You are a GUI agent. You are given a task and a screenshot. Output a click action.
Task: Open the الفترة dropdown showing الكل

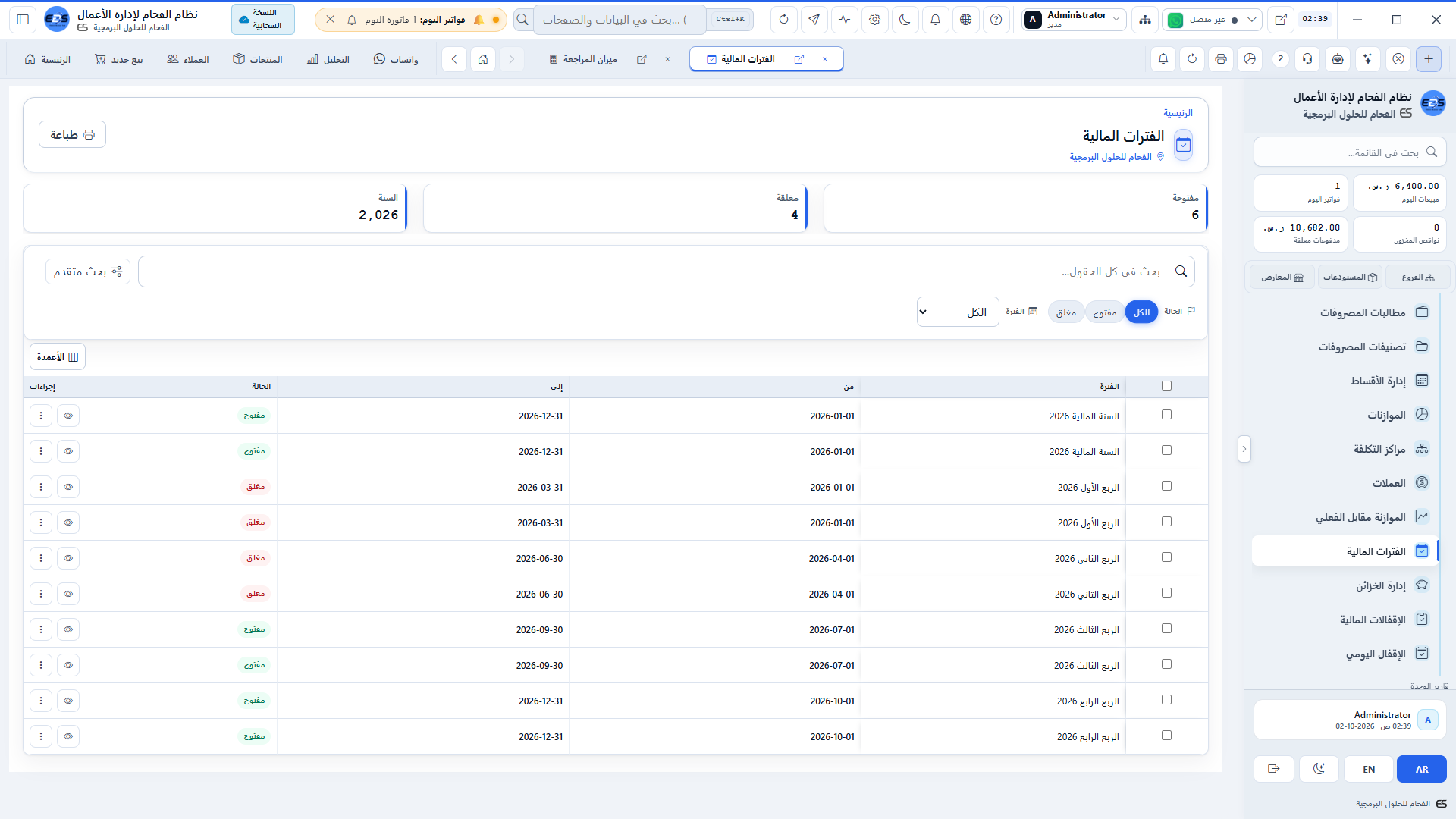pos(958,312)
